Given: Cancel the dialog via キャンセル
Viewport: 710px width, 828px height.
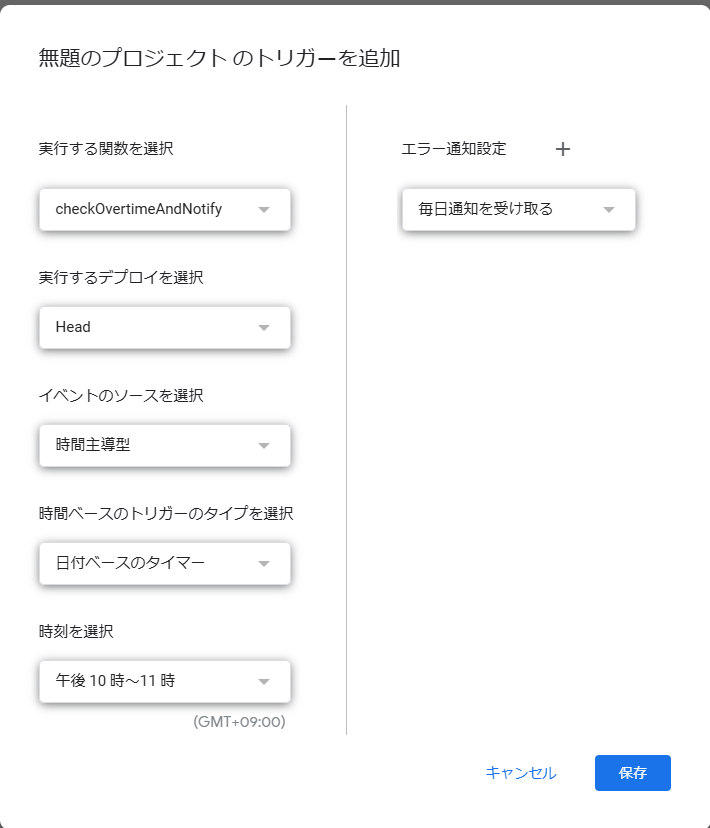Looking at the screenshot, I should [x=520, y=773].
